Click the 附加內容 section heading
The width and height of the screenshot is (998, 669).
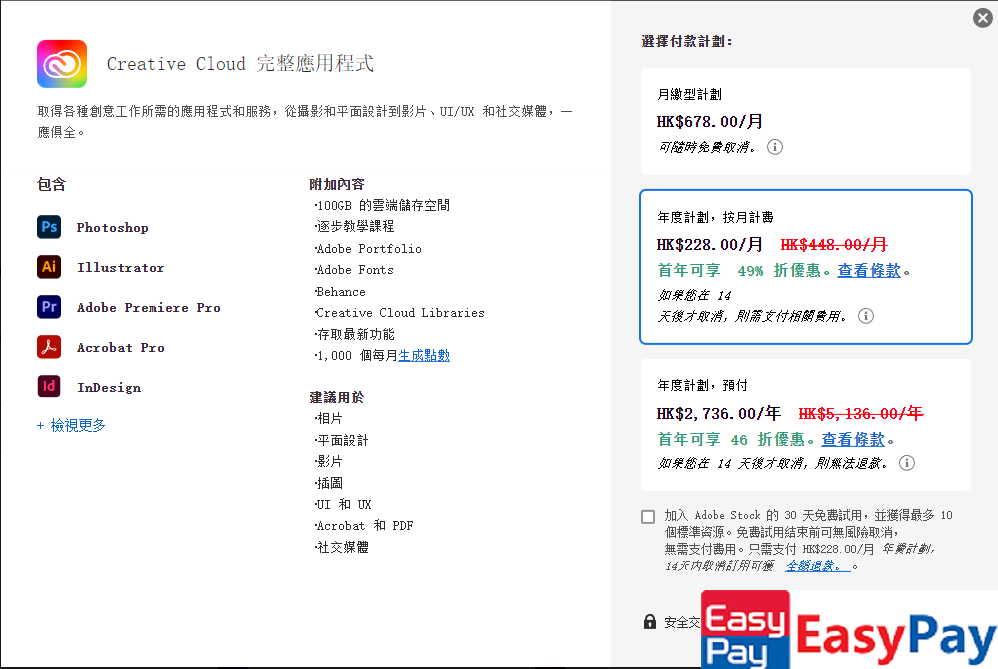coord(337,185)
